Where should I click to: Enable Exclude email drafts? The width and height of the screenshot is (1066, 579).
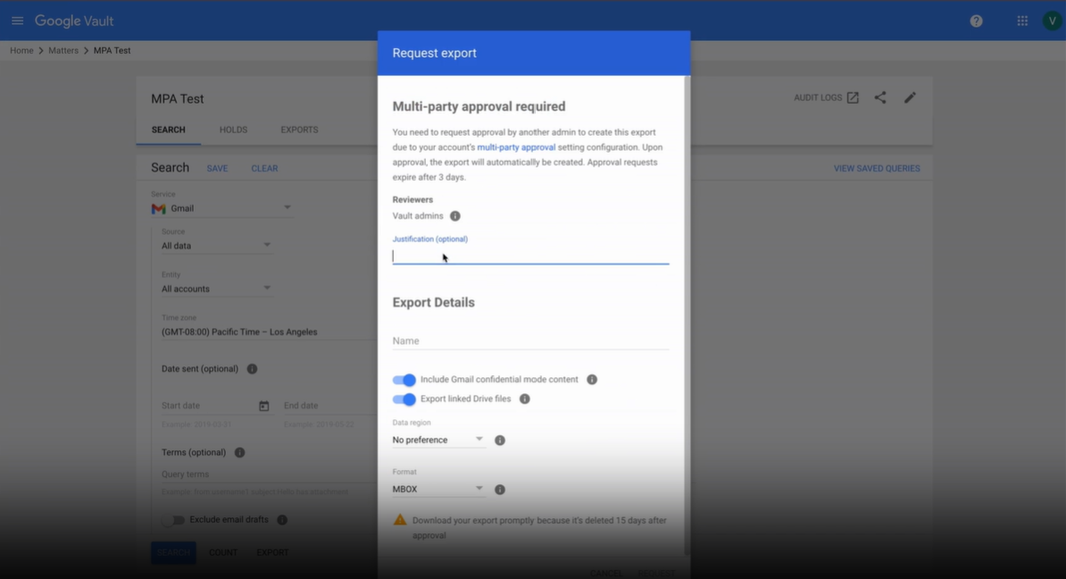click(175, 519)
